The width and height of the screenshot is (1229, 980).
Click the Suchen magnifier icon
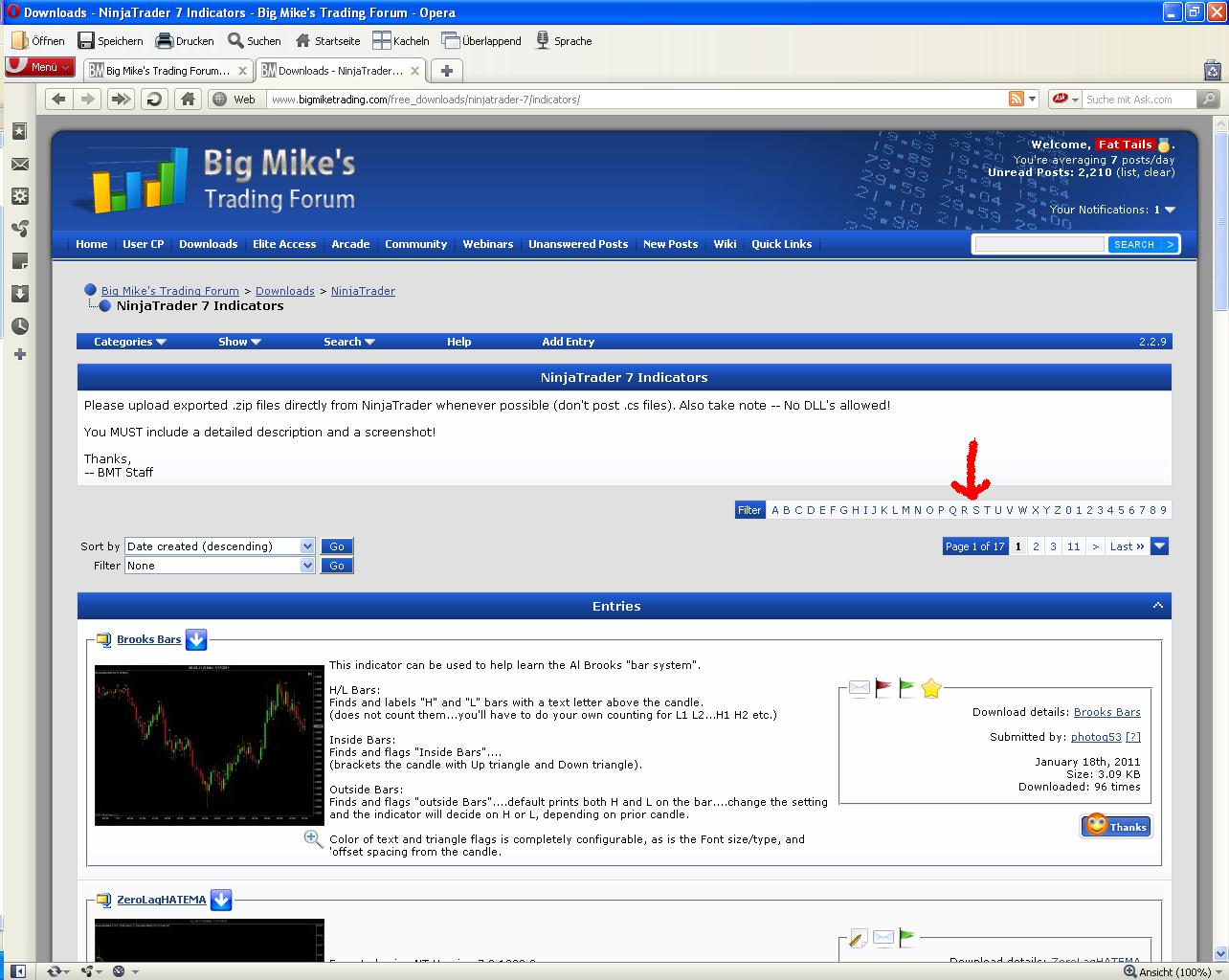[235, 40]
